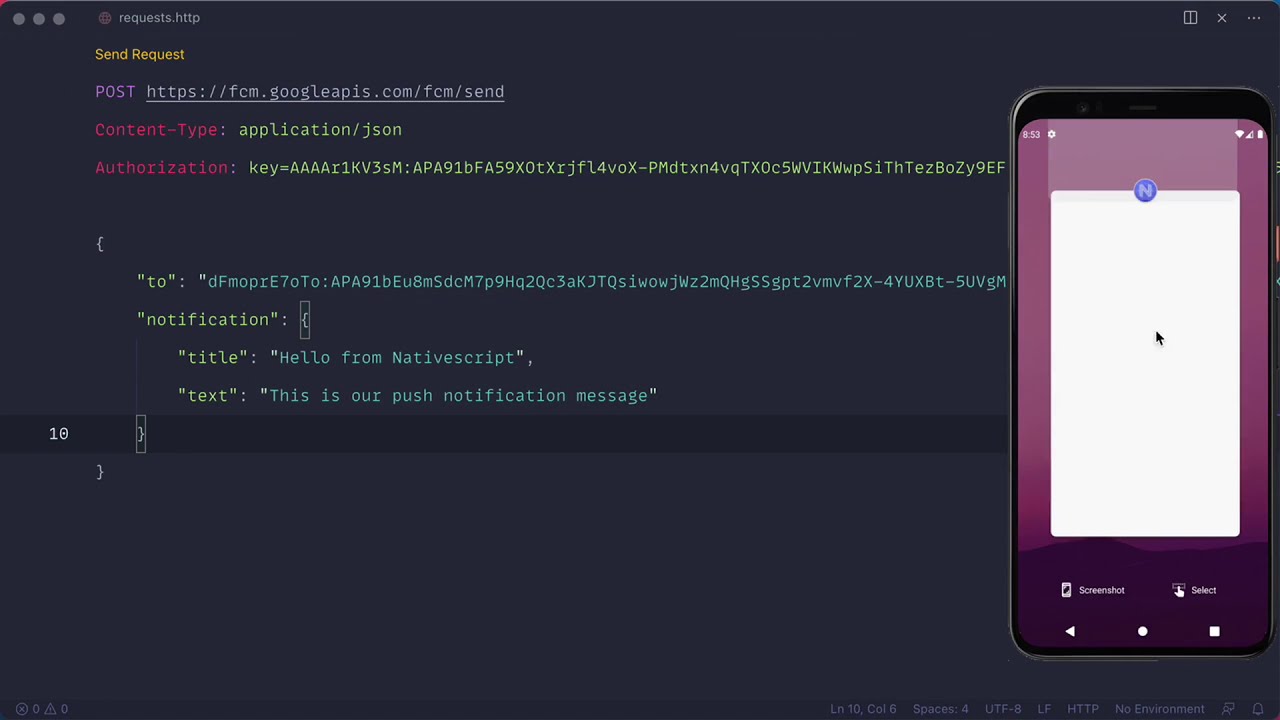1280x720 pixels.
Task: Switch the No Environment selector
Action: 1159,709
